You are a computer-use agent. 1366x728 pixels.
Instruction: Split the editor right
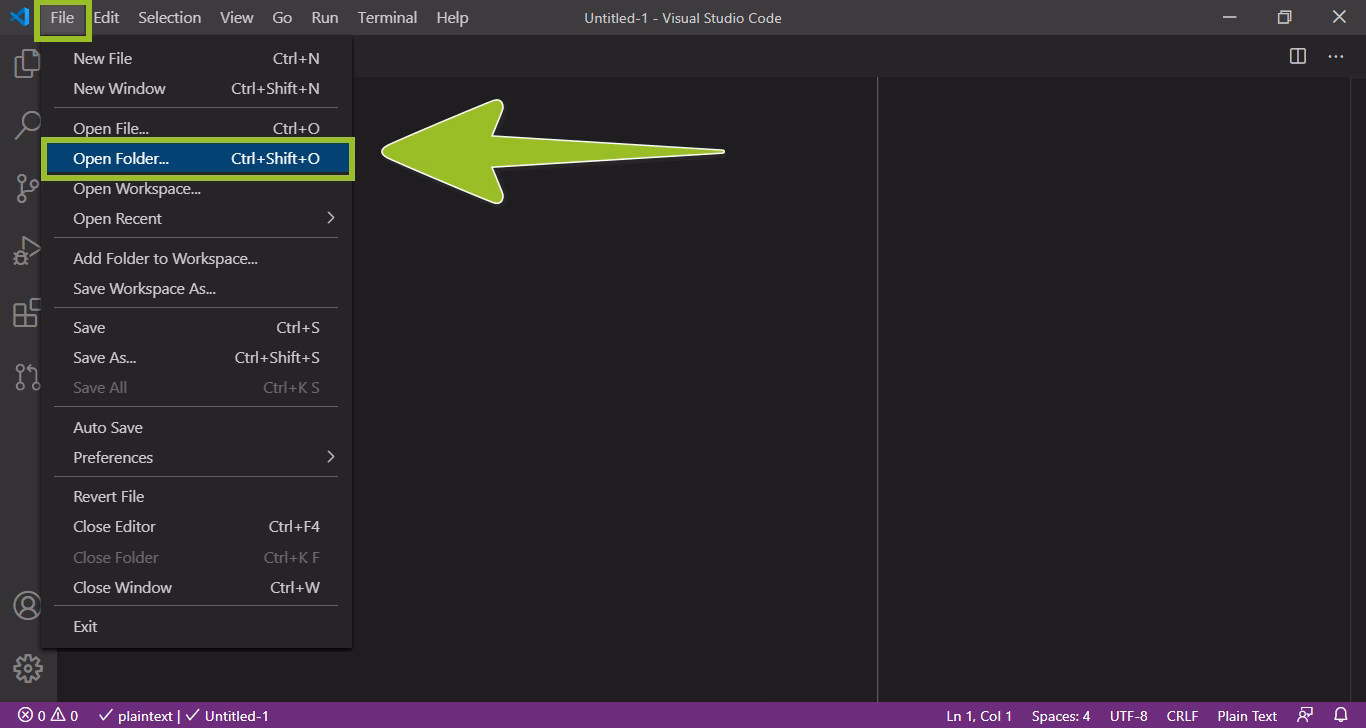[x=1298, y=56]
